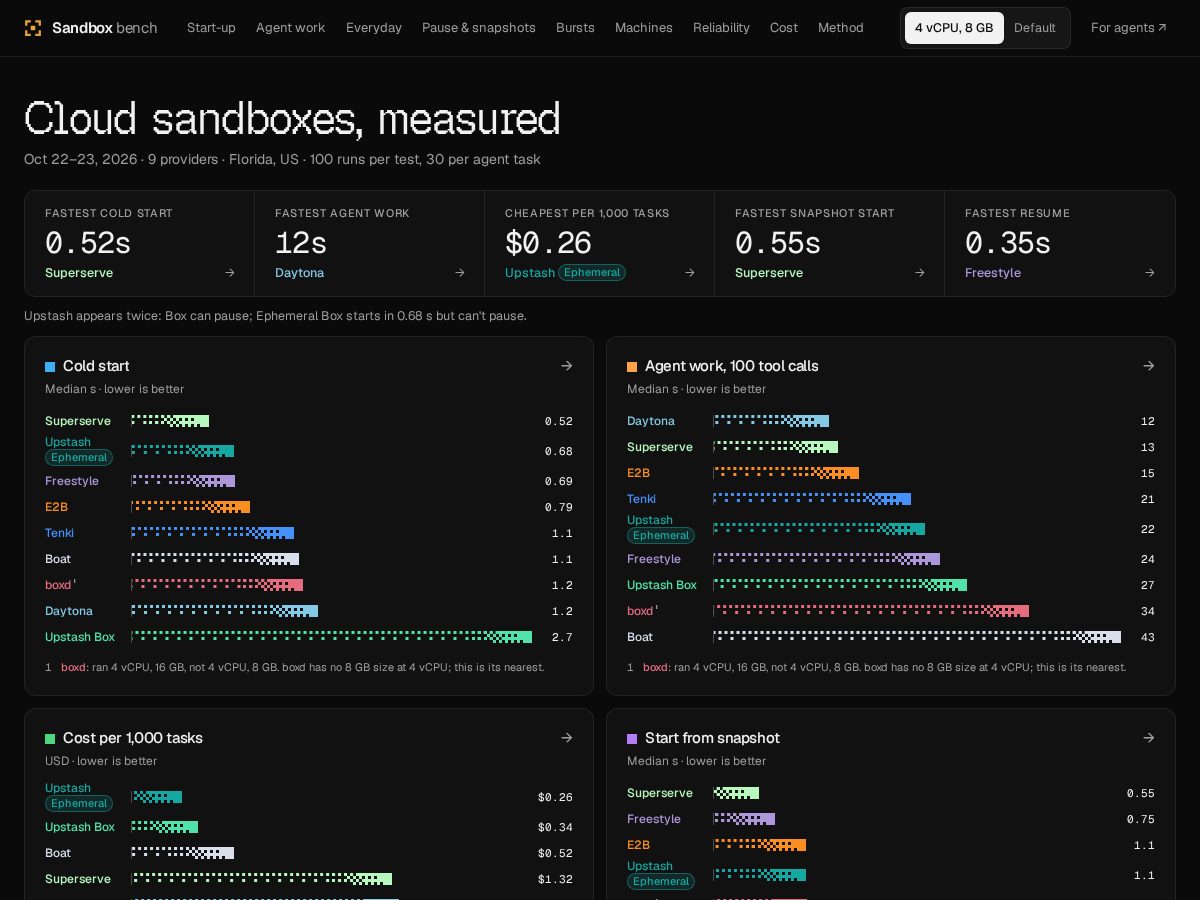Click the Sandbox bench logo icon
This screenshot has width=1200, height=900.
click(x=33, y=28)
